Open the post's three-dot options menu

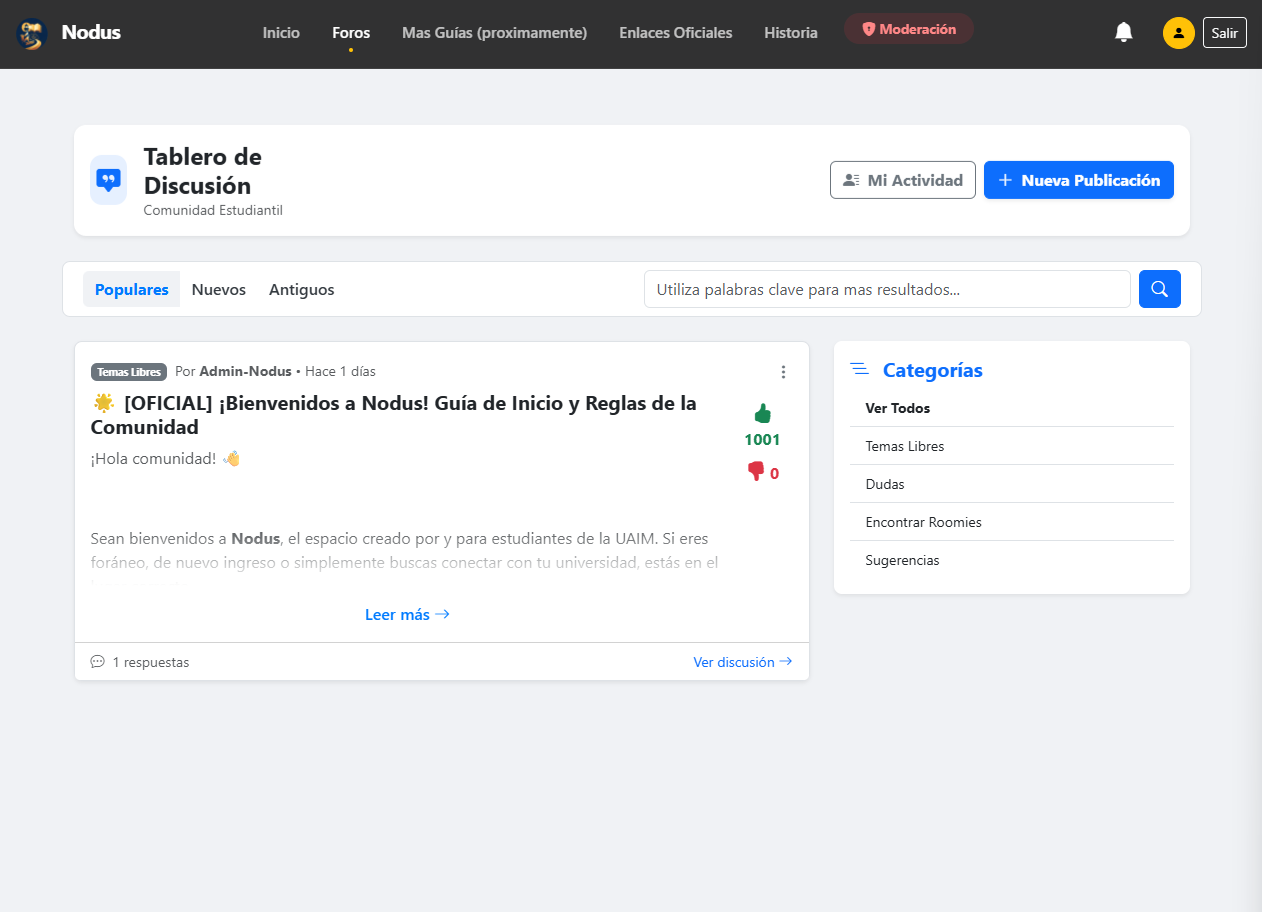783,372
